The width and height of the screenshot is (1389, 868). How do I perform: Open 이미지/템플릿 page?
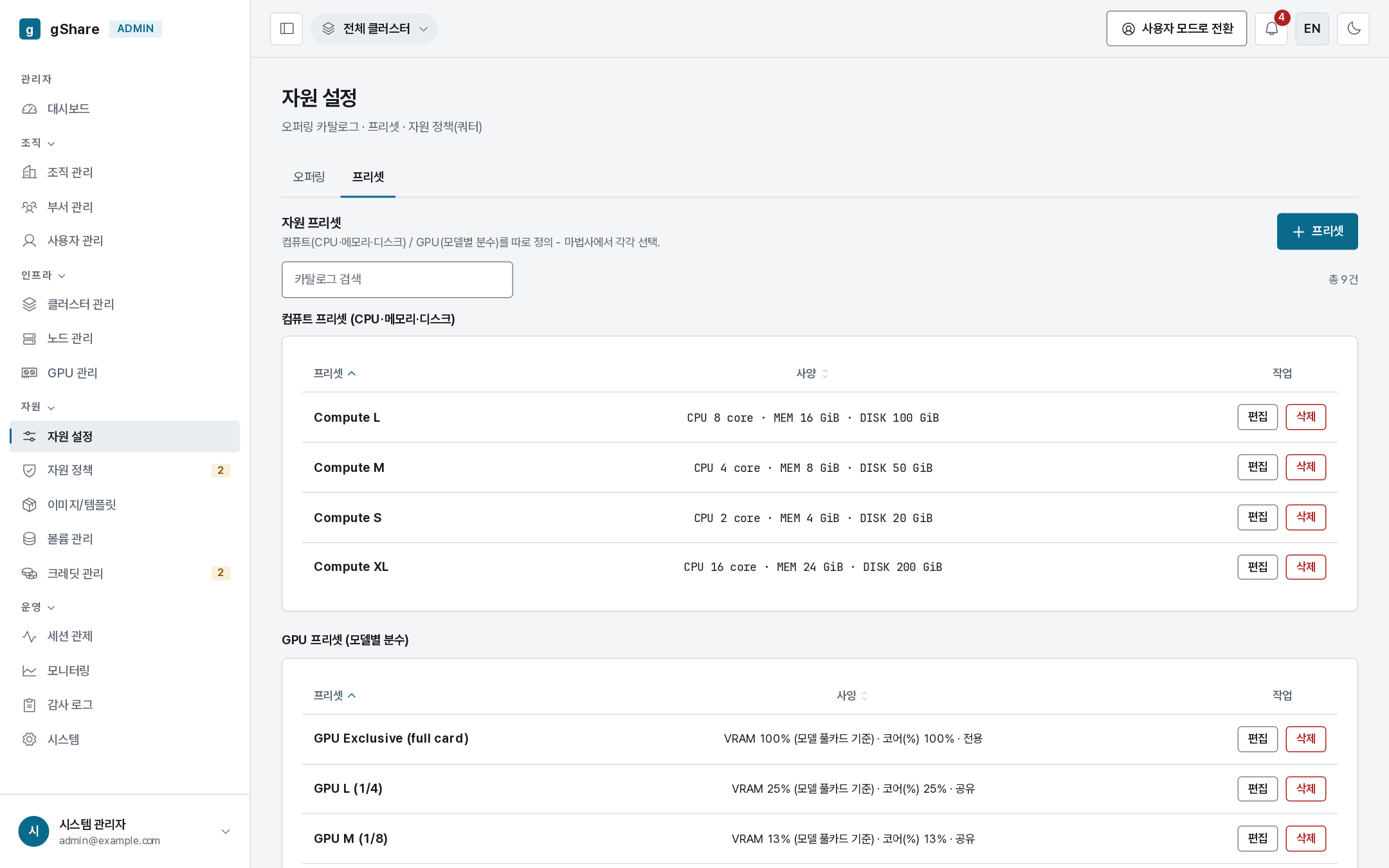125,505
